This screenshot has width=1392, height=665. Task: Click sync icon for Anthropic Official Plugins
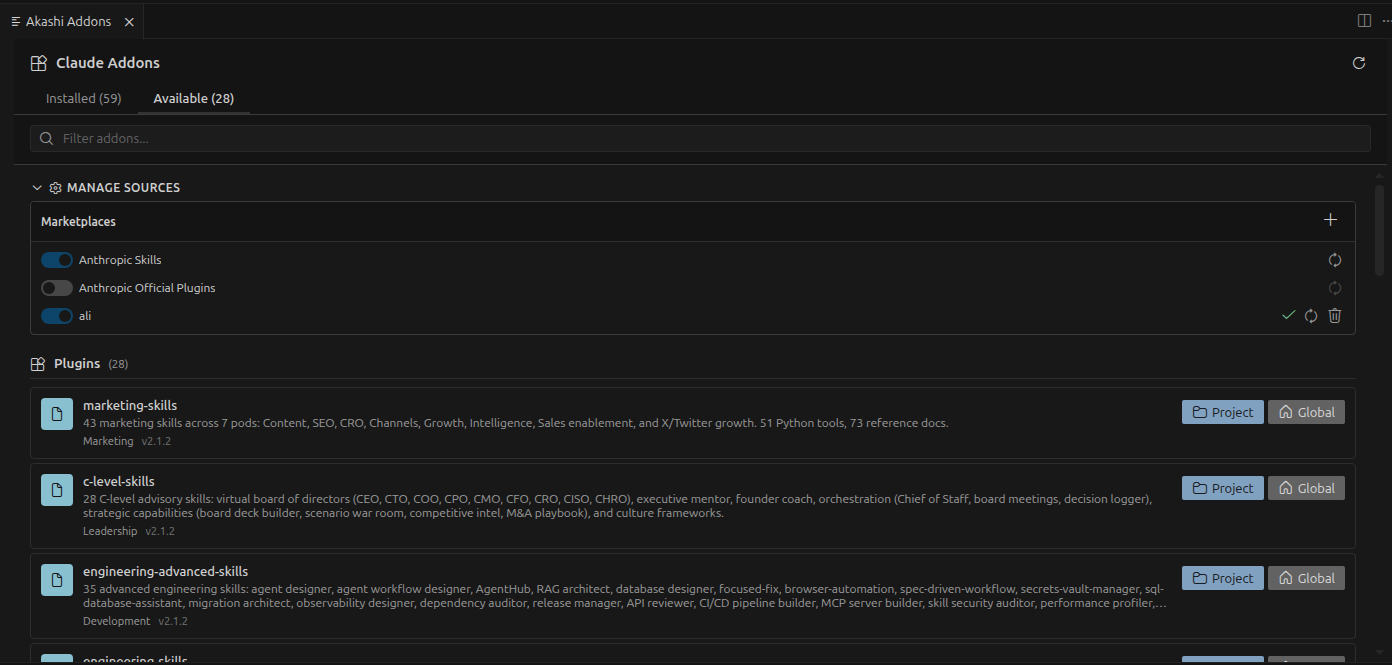(x=1335, y=288)
